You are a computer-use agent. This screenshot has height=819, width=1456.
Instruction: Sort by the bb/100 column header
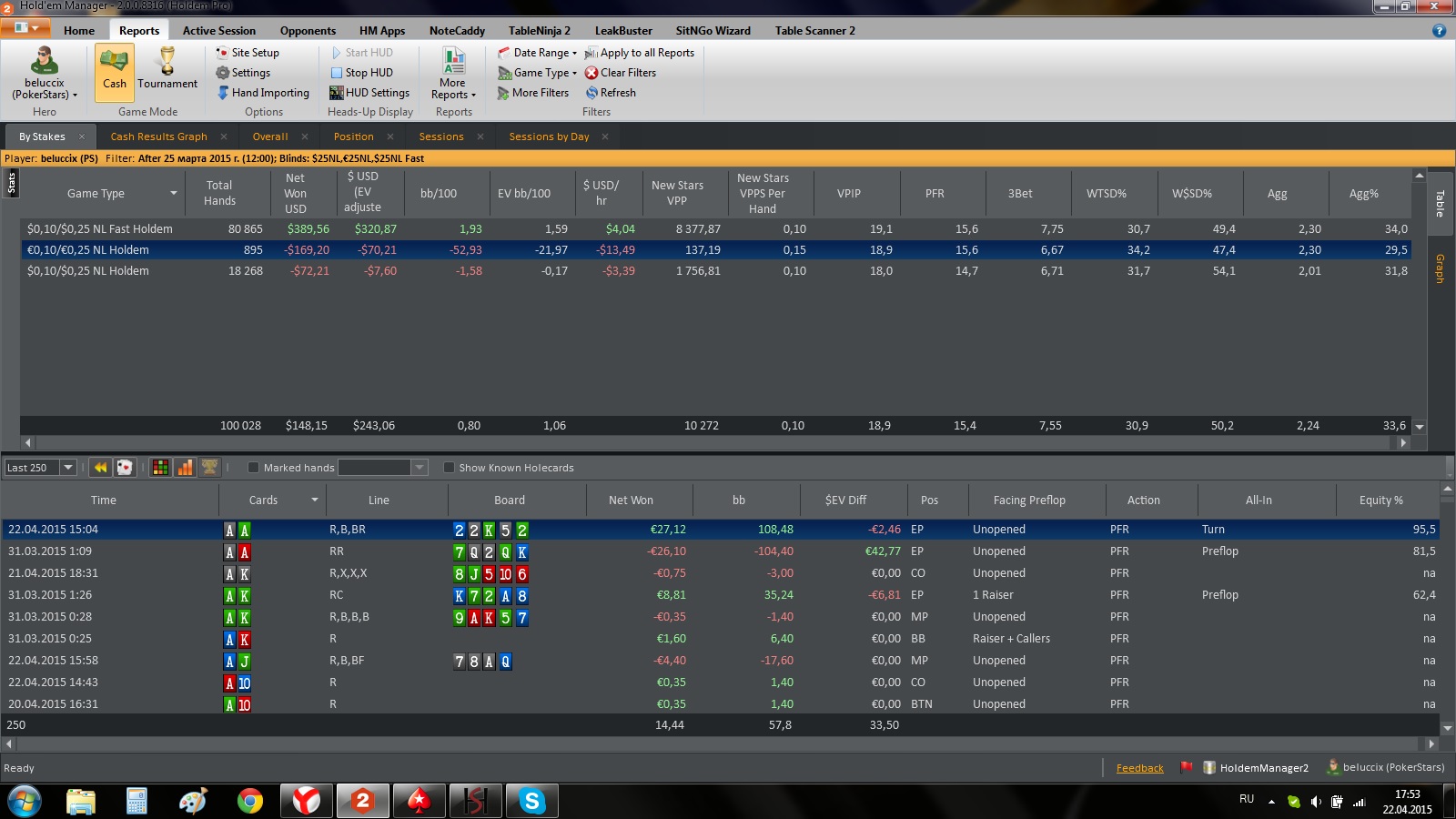439,193
